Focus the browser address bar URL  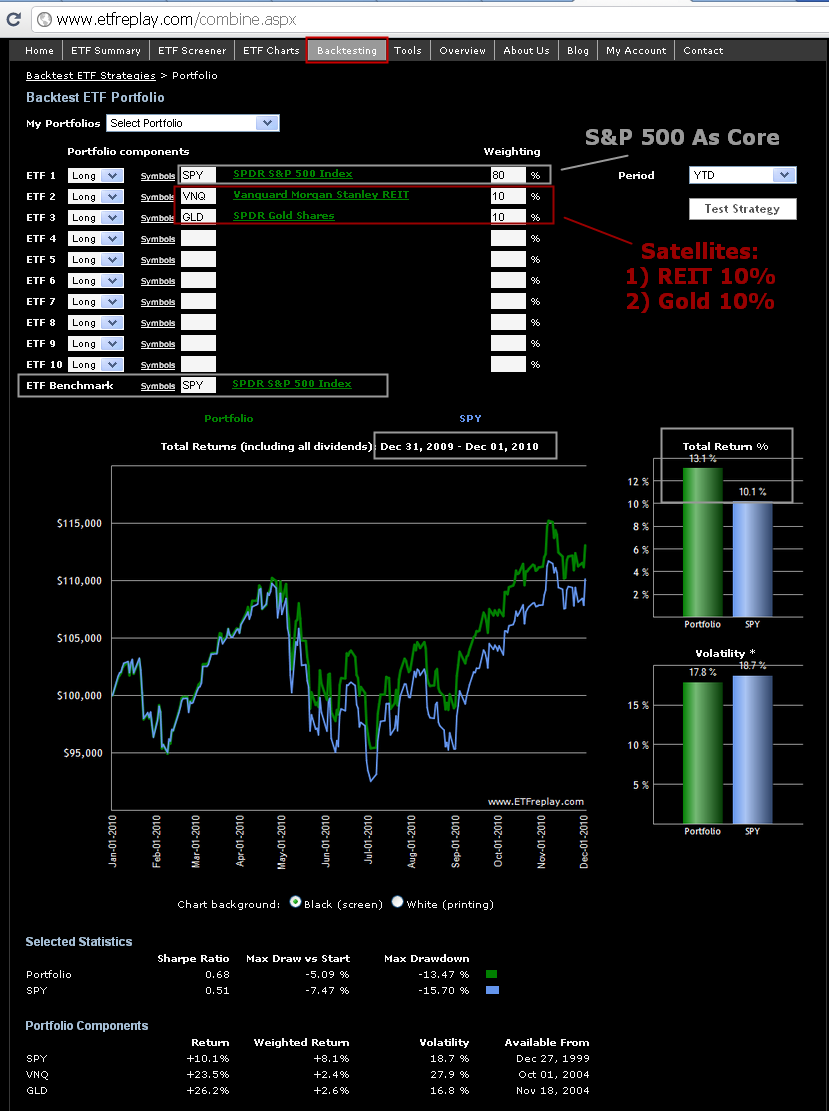pyautogui.click(x=176, y=20)
